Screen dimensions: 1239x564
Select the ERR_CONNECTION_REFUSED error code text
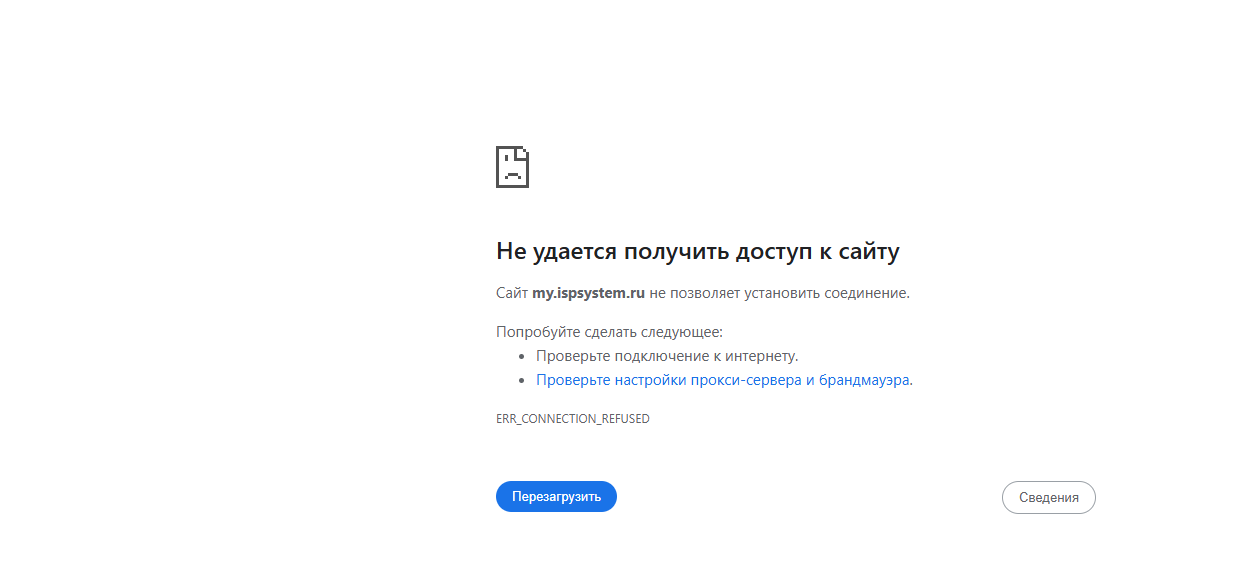(573, 419)
